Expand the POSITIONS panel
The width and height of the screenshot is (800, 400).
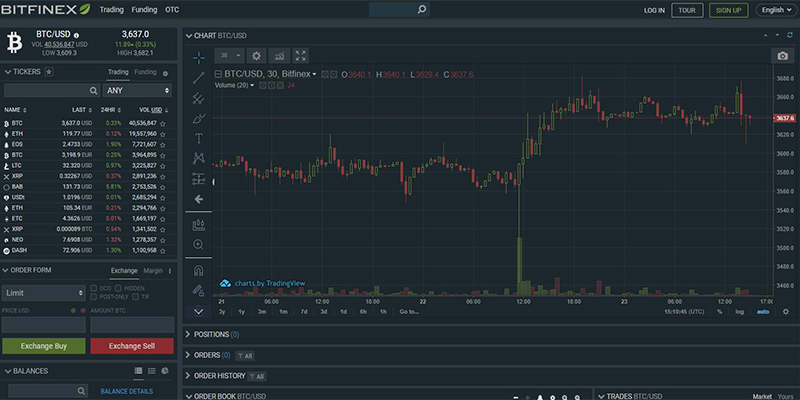click(188, 335)
